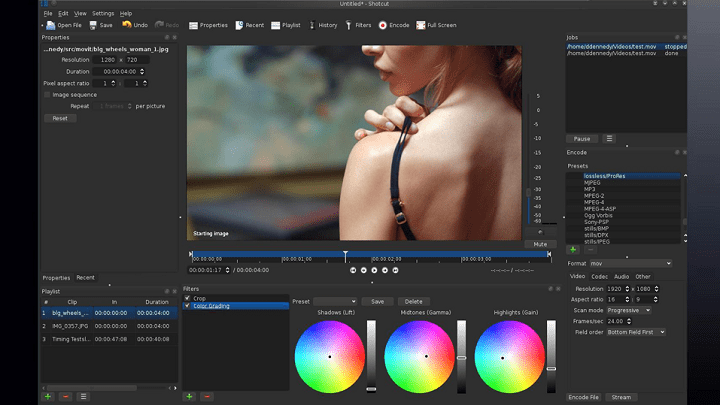Open the filter Preset dropdown
Viewport: 720px width, 405px height.
pyautogui.click(x=335, y=301)
